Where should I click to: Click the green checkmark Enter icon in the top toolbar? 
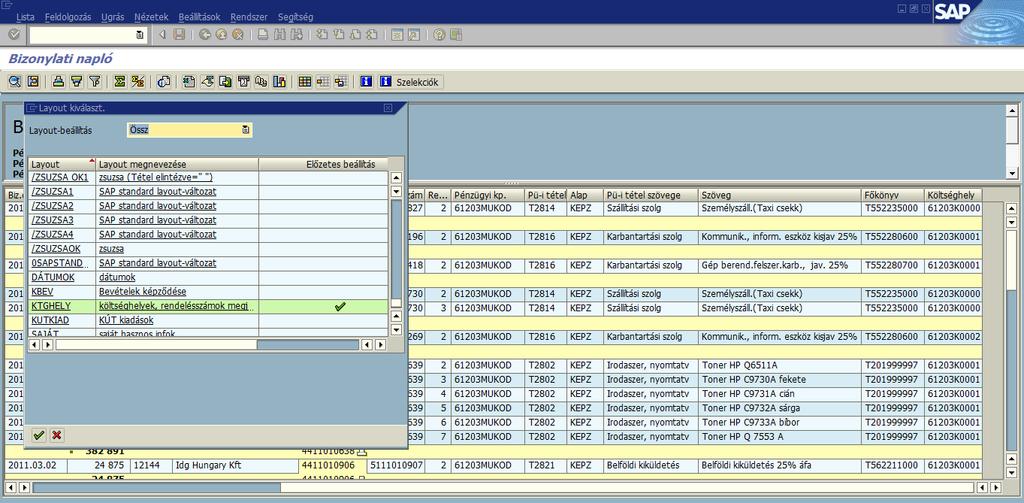coord(14,35)
